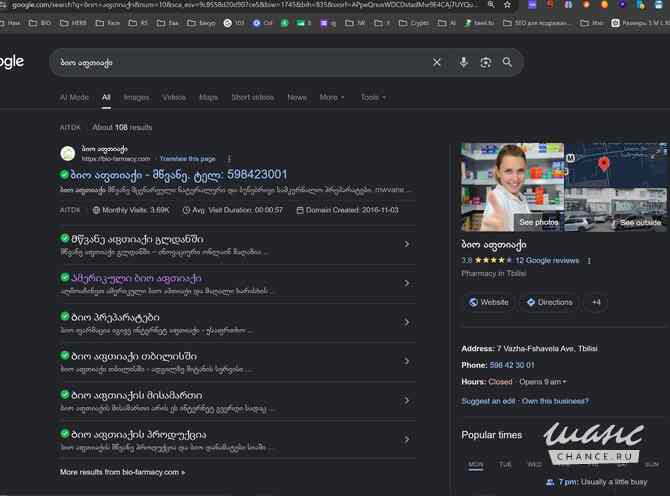This screenshot has width=670, height=496.
Task: Open the Maps tab
Action: pos(209,97)
